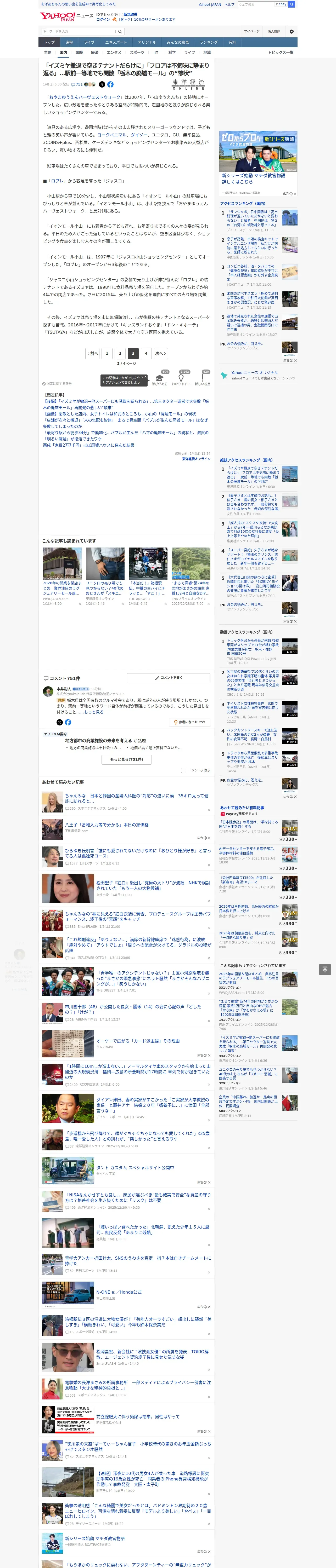Open the ライブ tab in the dark navigation bar
This screenshot has width=336, height=1568.
[x=89, y=43]
